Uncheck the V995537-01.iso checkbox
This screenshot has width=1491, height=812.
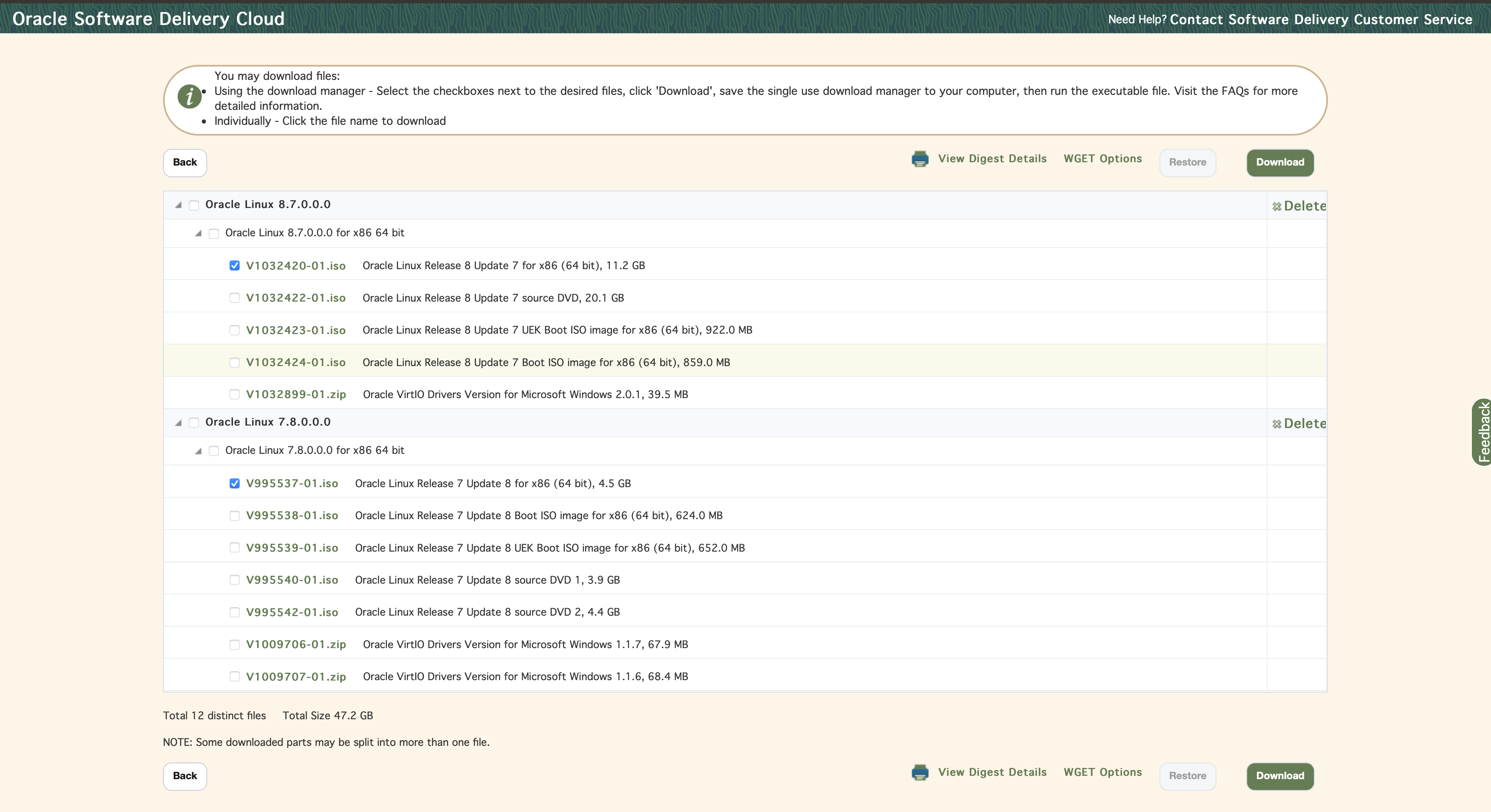234,484
